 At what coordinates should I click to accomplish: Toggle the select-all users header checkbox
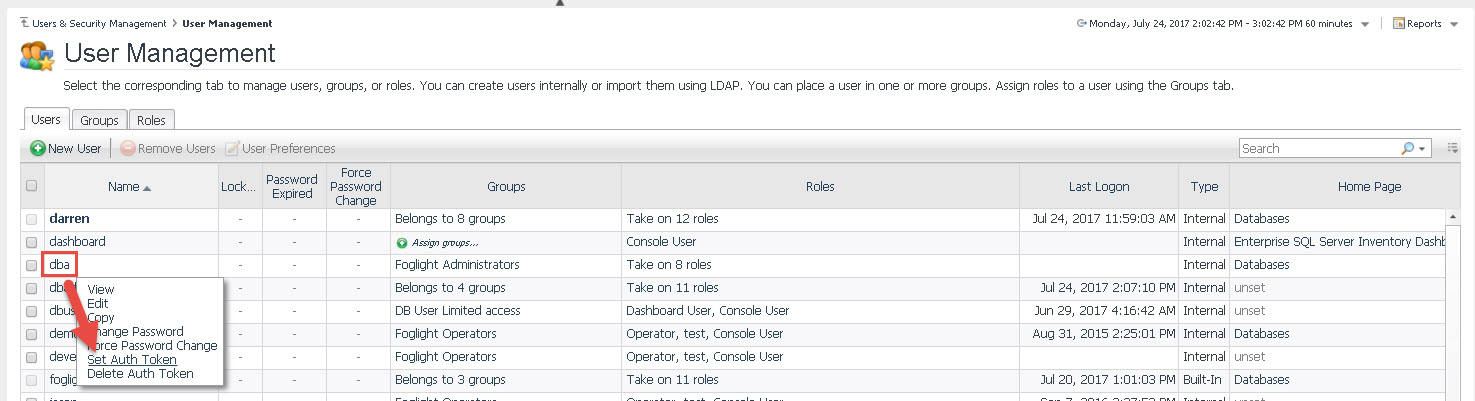(32, 186)
